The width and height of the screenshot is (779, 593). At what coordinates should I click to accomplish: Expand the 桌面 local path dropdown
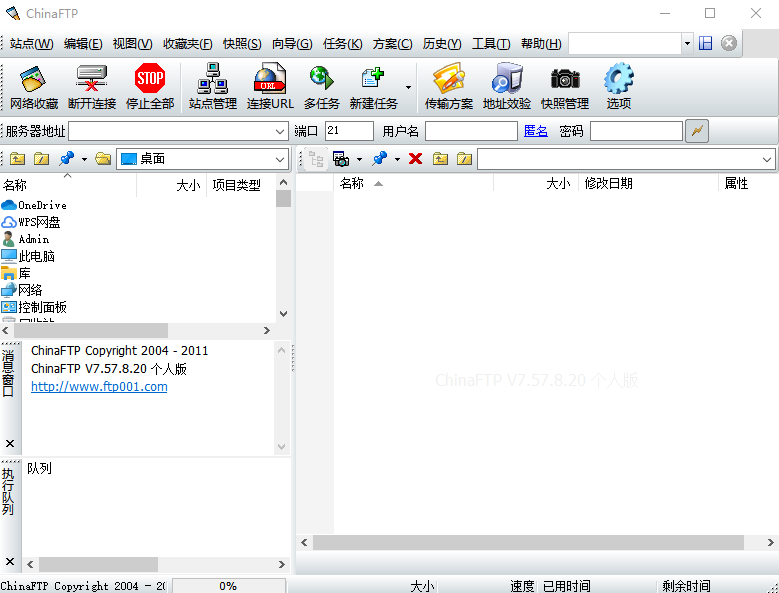point(279,159)
